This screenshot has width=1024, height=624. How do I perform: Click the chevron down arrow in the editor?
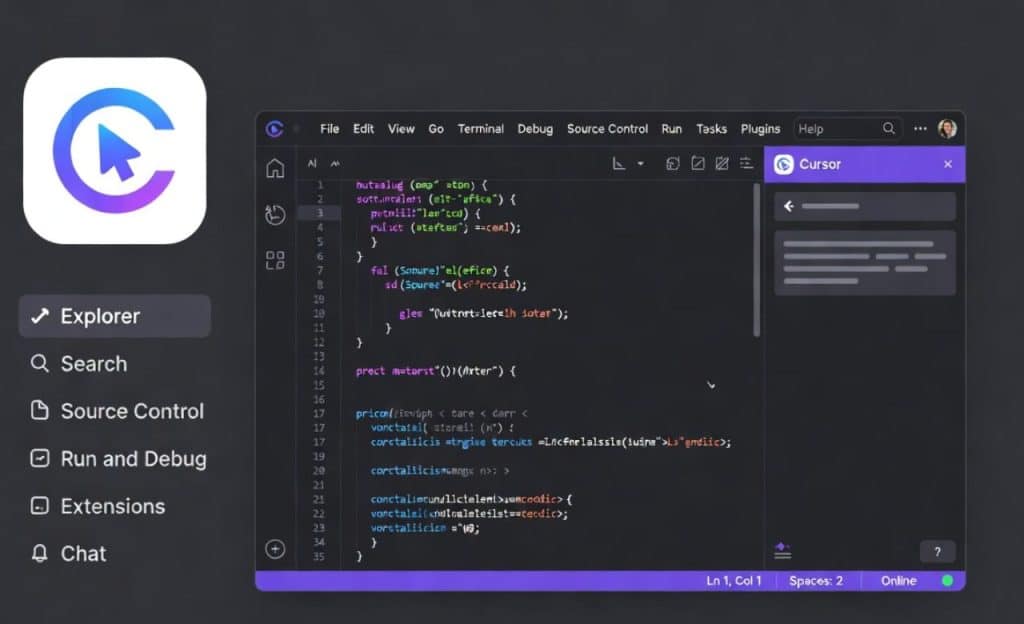(711, 385)
